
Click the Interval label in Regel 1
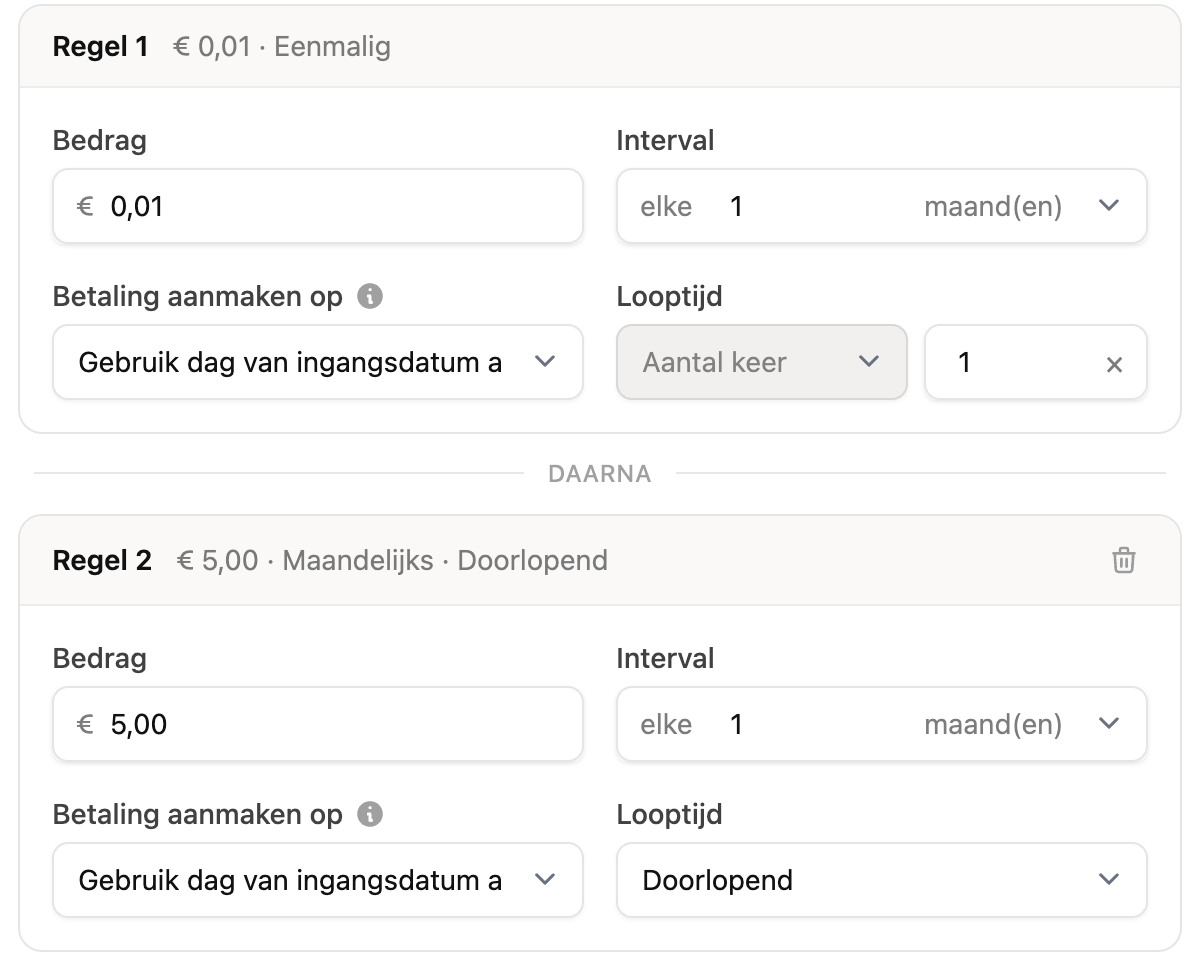pos(666,141)
